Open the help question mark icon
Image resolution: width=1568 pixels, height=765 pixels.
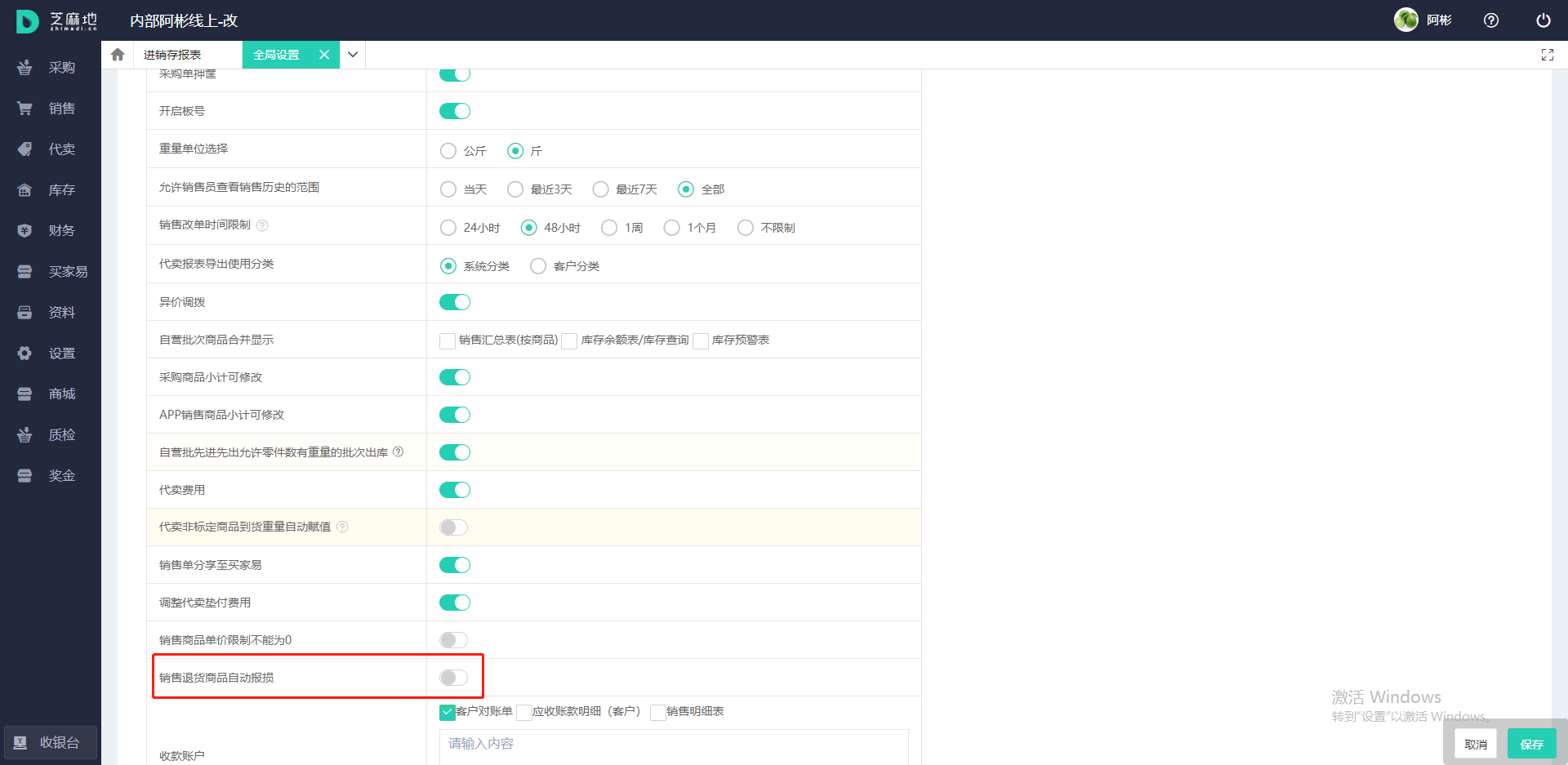pyautogui.click(x=1490, y=20)
